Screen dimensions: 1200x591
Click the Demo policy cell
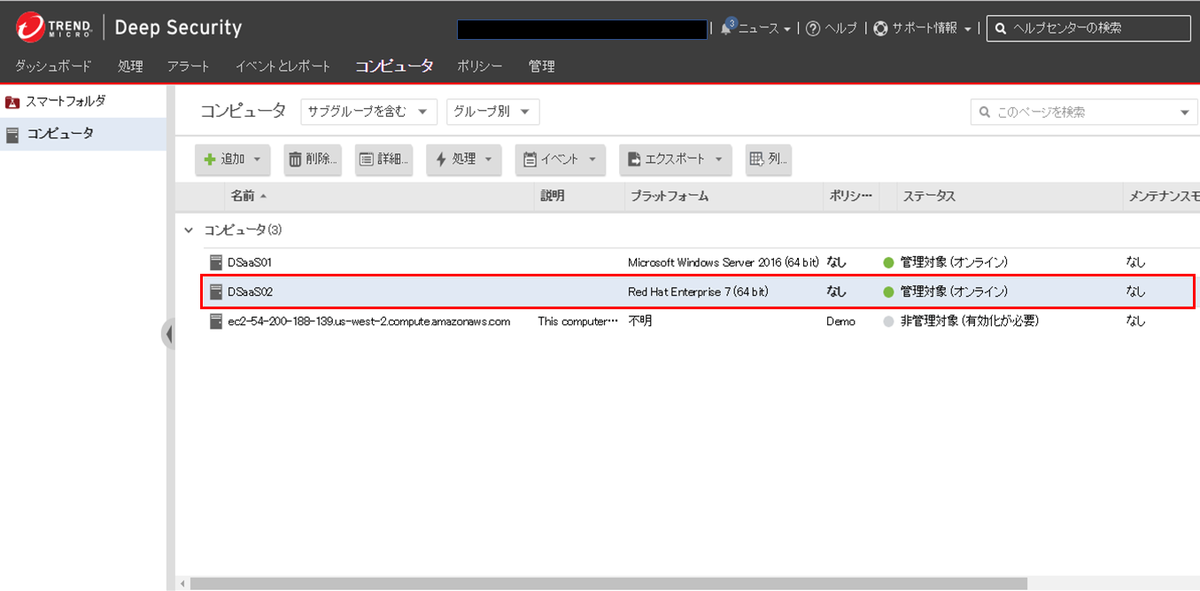coord(841,322)
